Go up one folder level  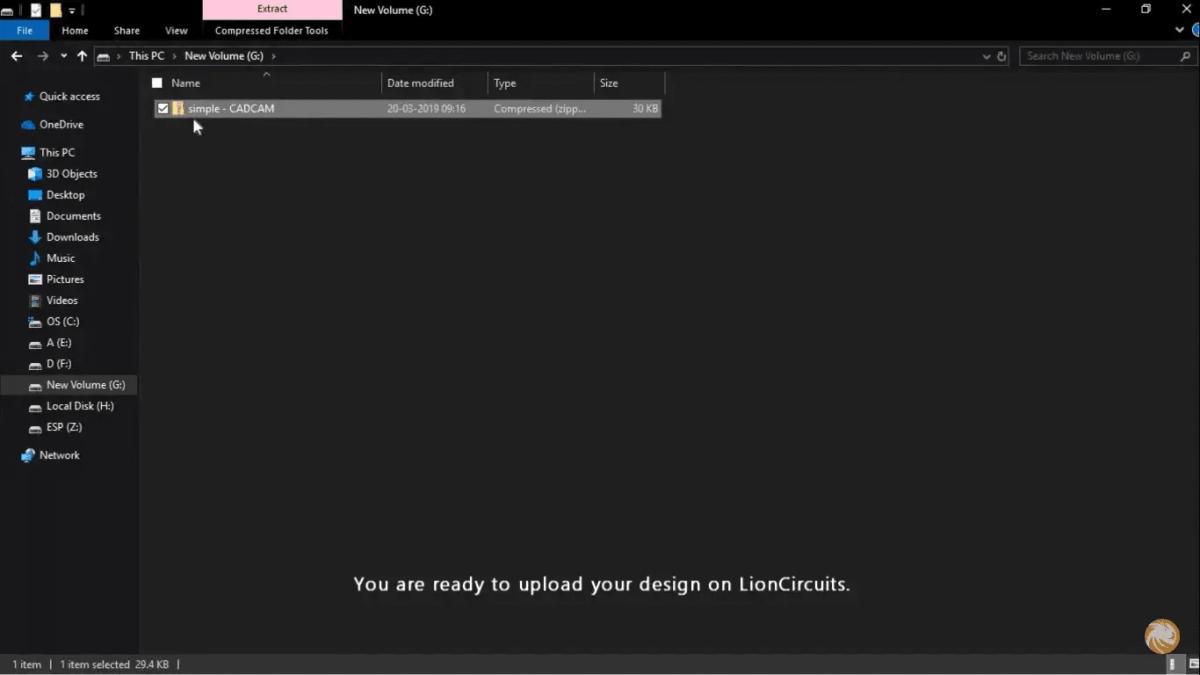point(82,56)
